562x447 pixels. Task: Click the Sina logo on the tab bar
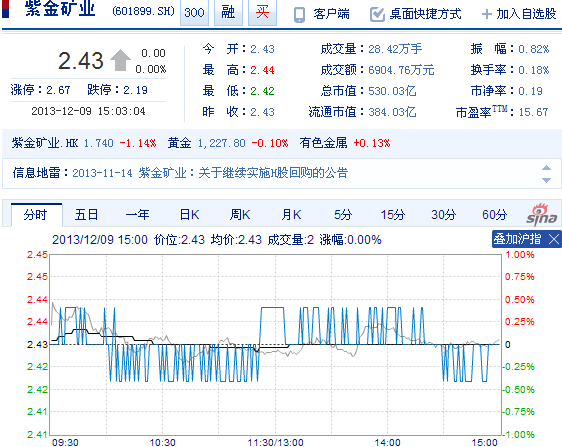pyautogui.click(x=542, y=215)
